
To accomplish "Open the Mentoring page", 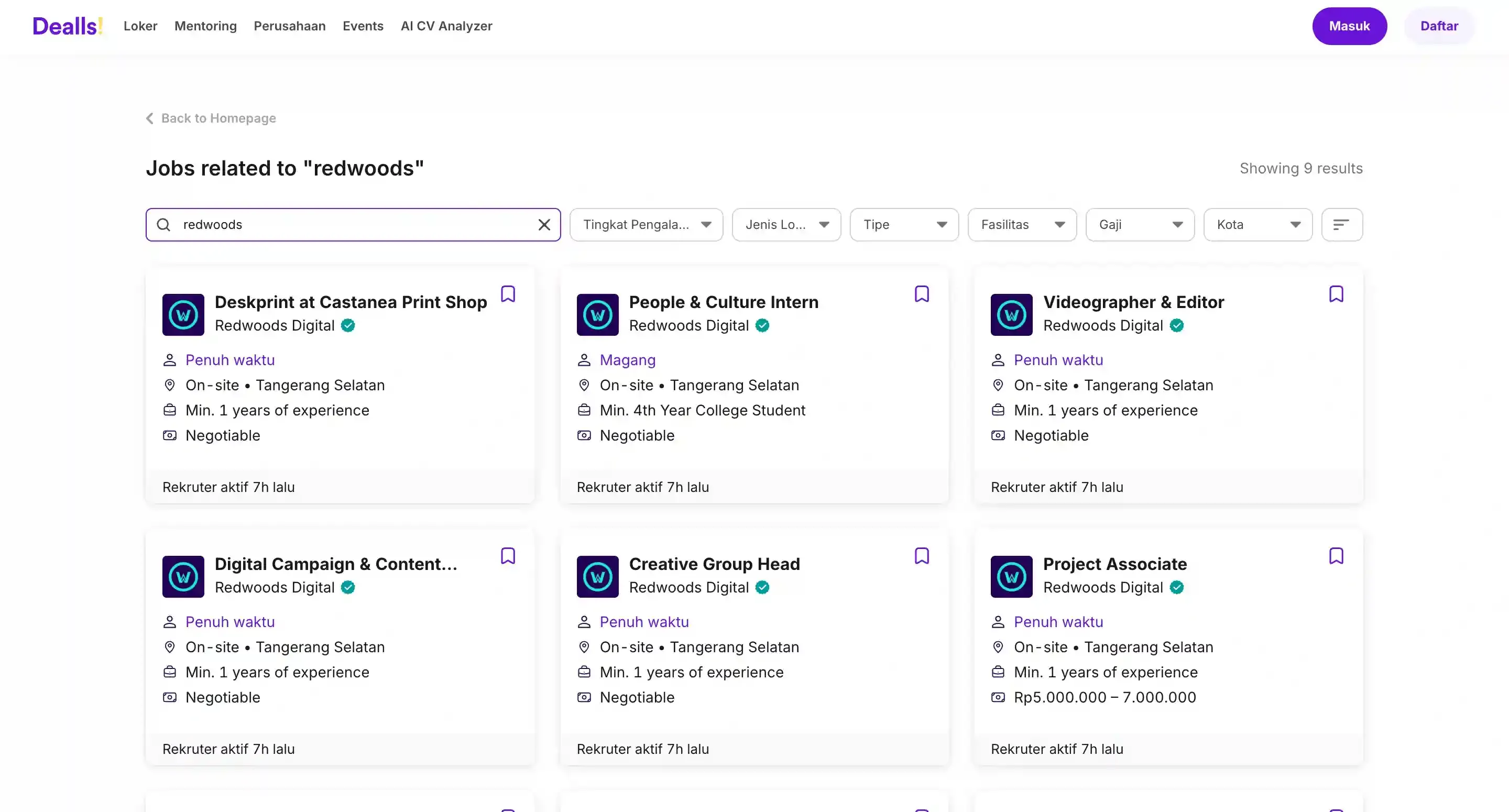I will tap(205, 26).
